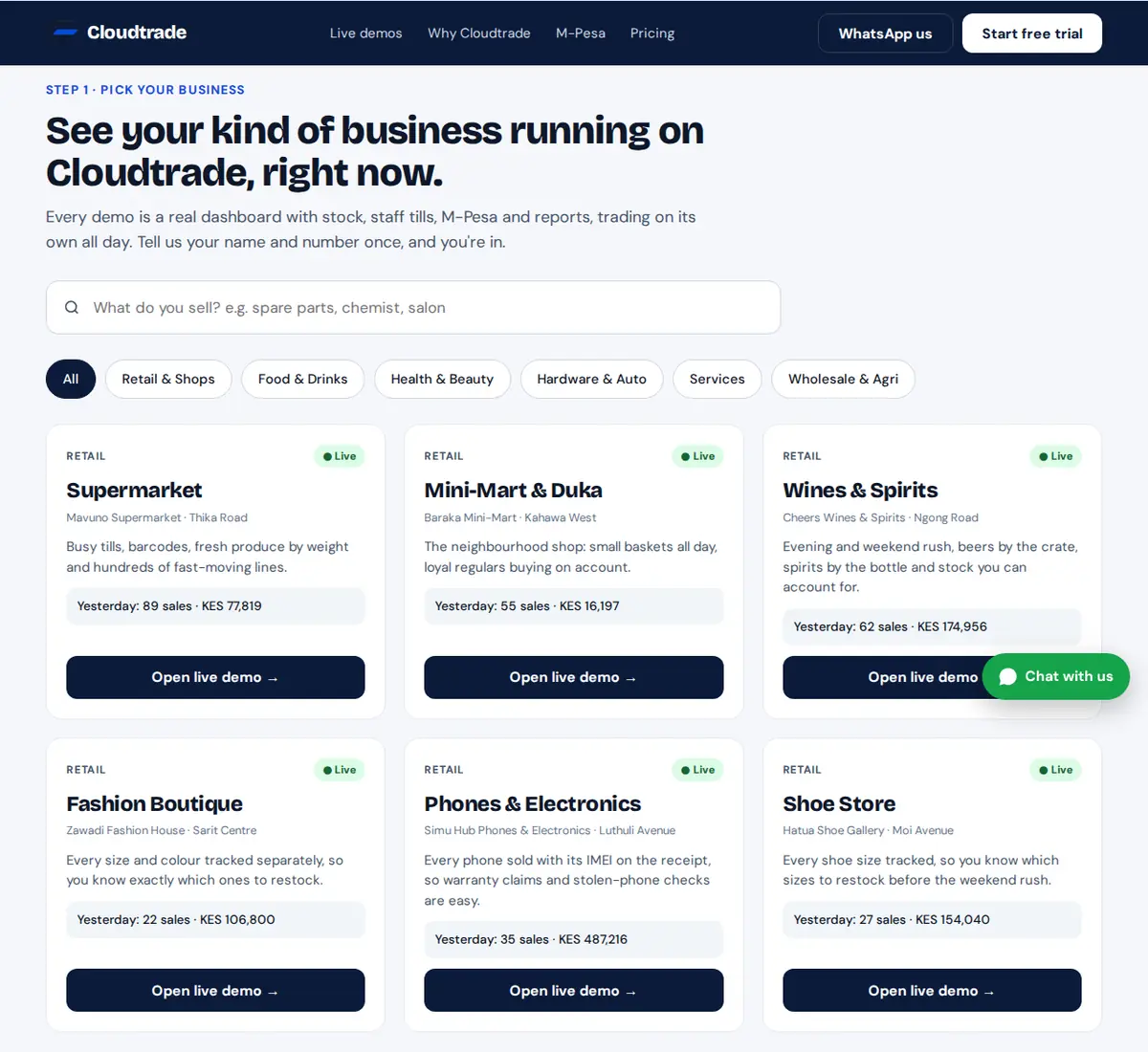Click the chat bubble icon
Image resolution: width=1148 pixels, height=1052 pixels.
pyautogui.click(x=1007, y=676)
